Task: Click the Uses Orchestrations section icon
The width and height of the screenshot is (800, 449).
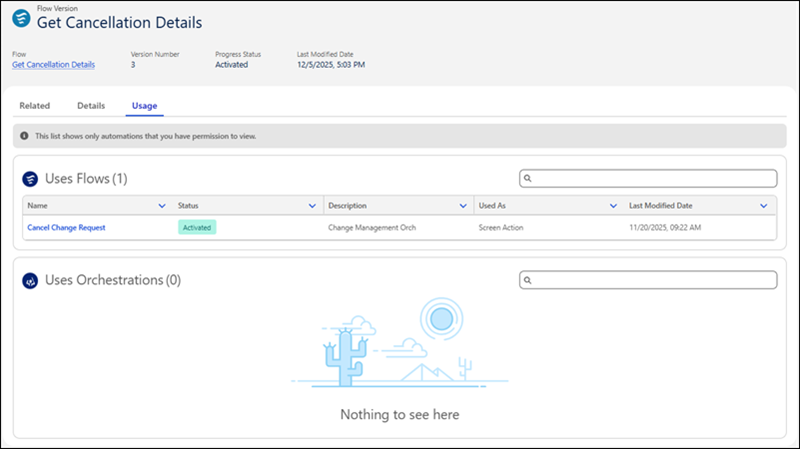Action: click(30, 281)
